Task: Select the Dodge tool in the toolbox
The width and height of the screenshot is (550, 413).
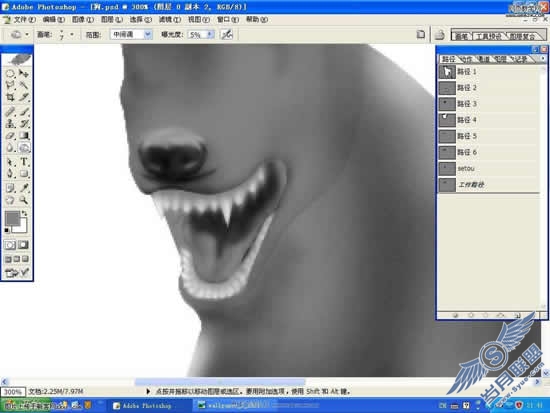Action: point(24,148)
